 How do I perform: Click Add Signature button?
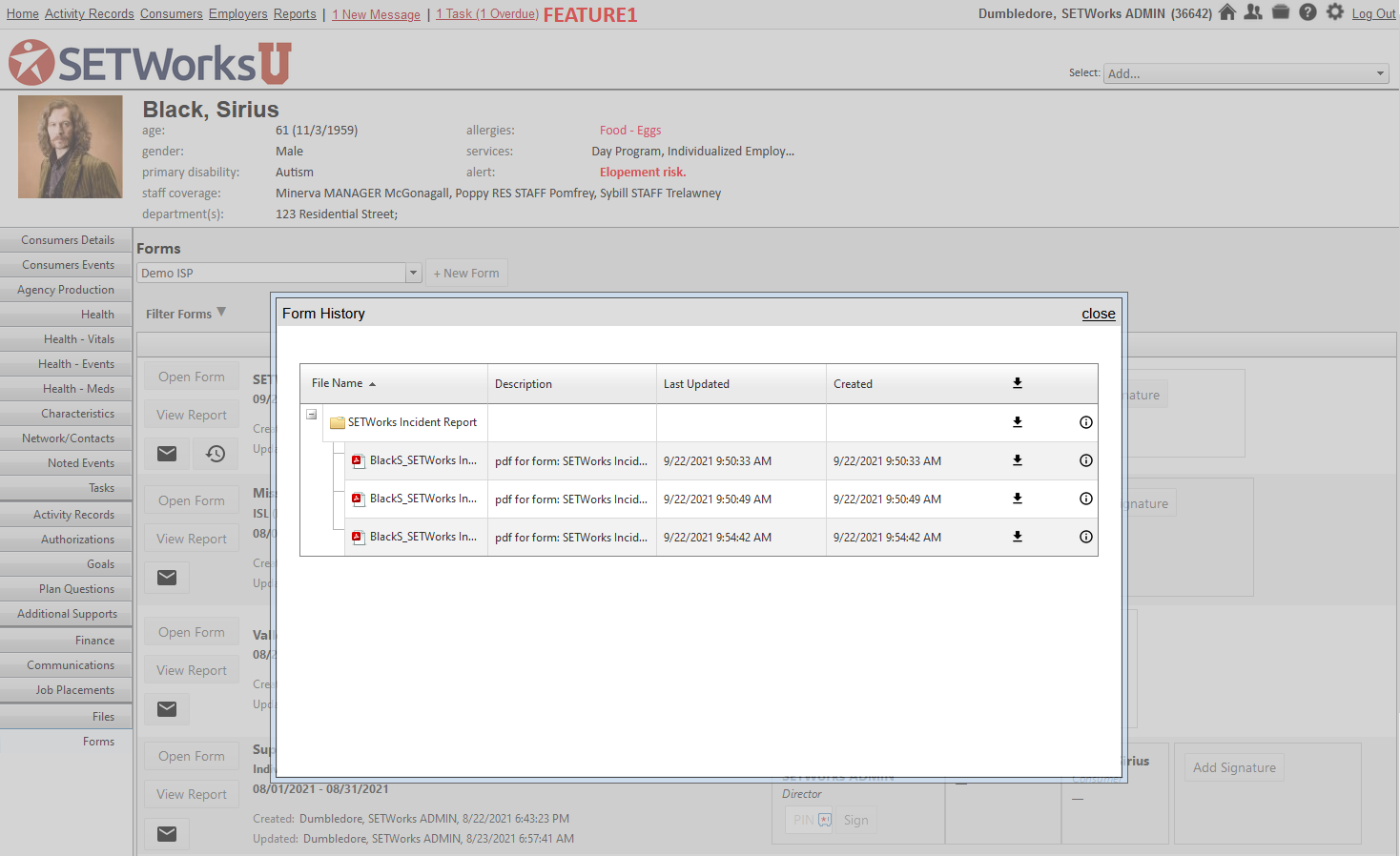pos(1234,767)
